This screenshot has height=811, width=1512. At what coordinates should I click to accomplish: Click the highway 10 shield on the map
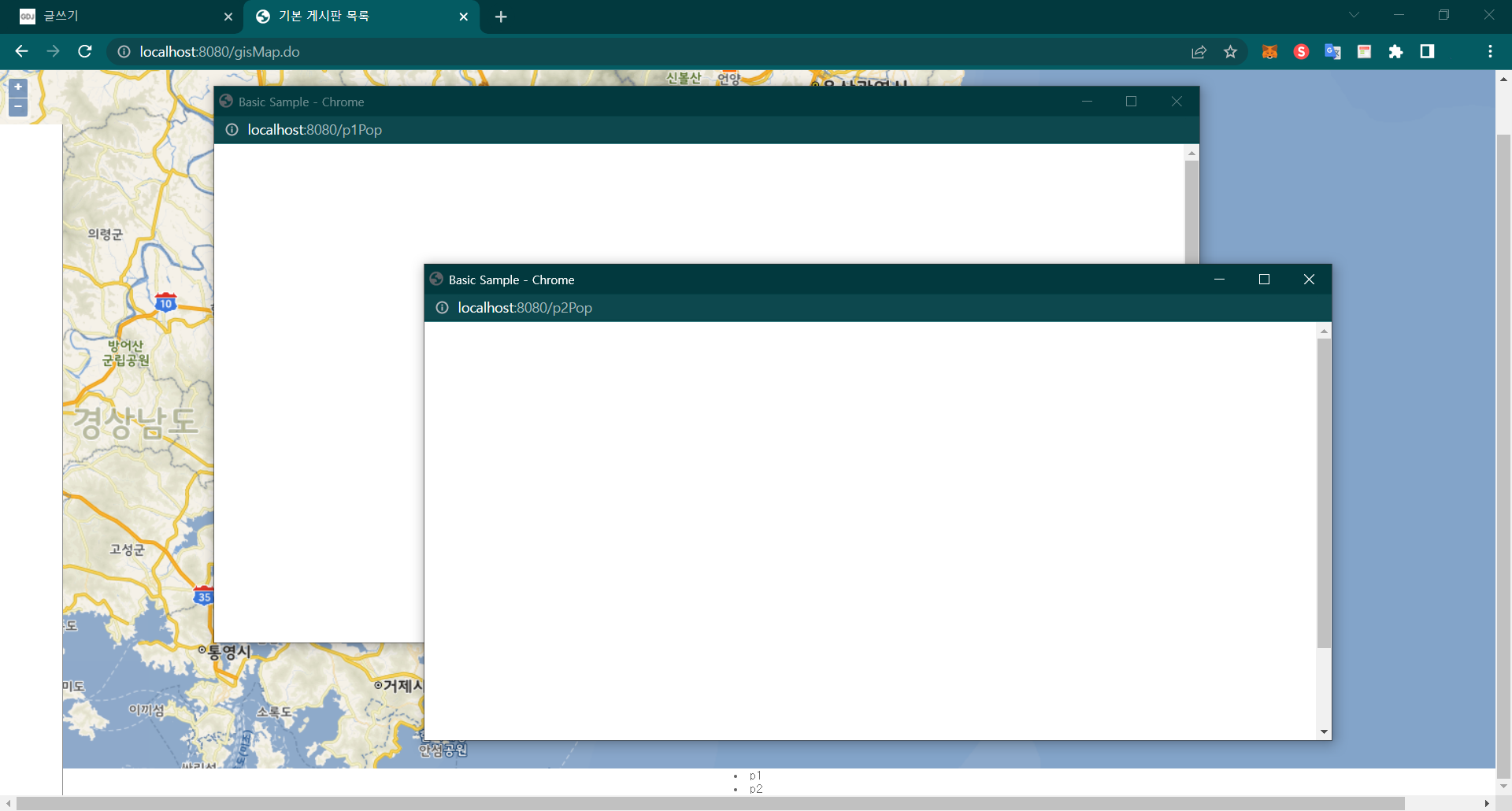pos(165,302)
